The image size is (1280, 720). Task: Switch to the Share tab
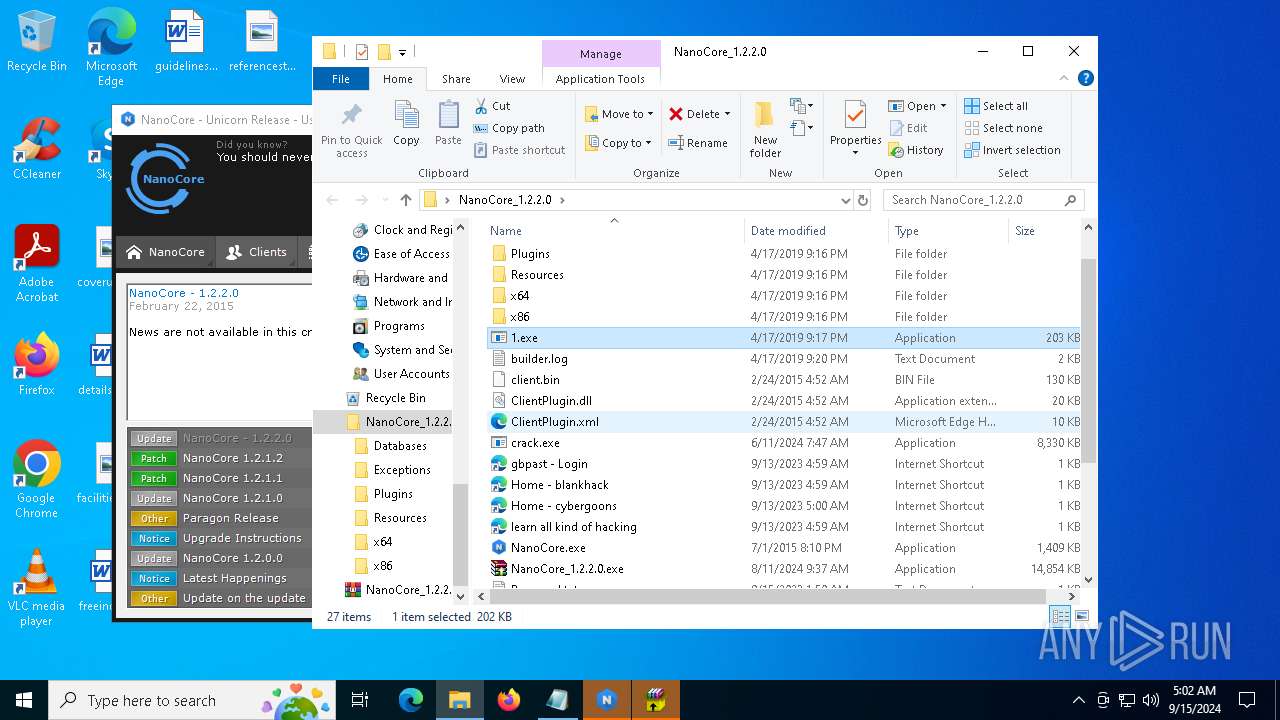pyautogui.click(x=456, y=79)
